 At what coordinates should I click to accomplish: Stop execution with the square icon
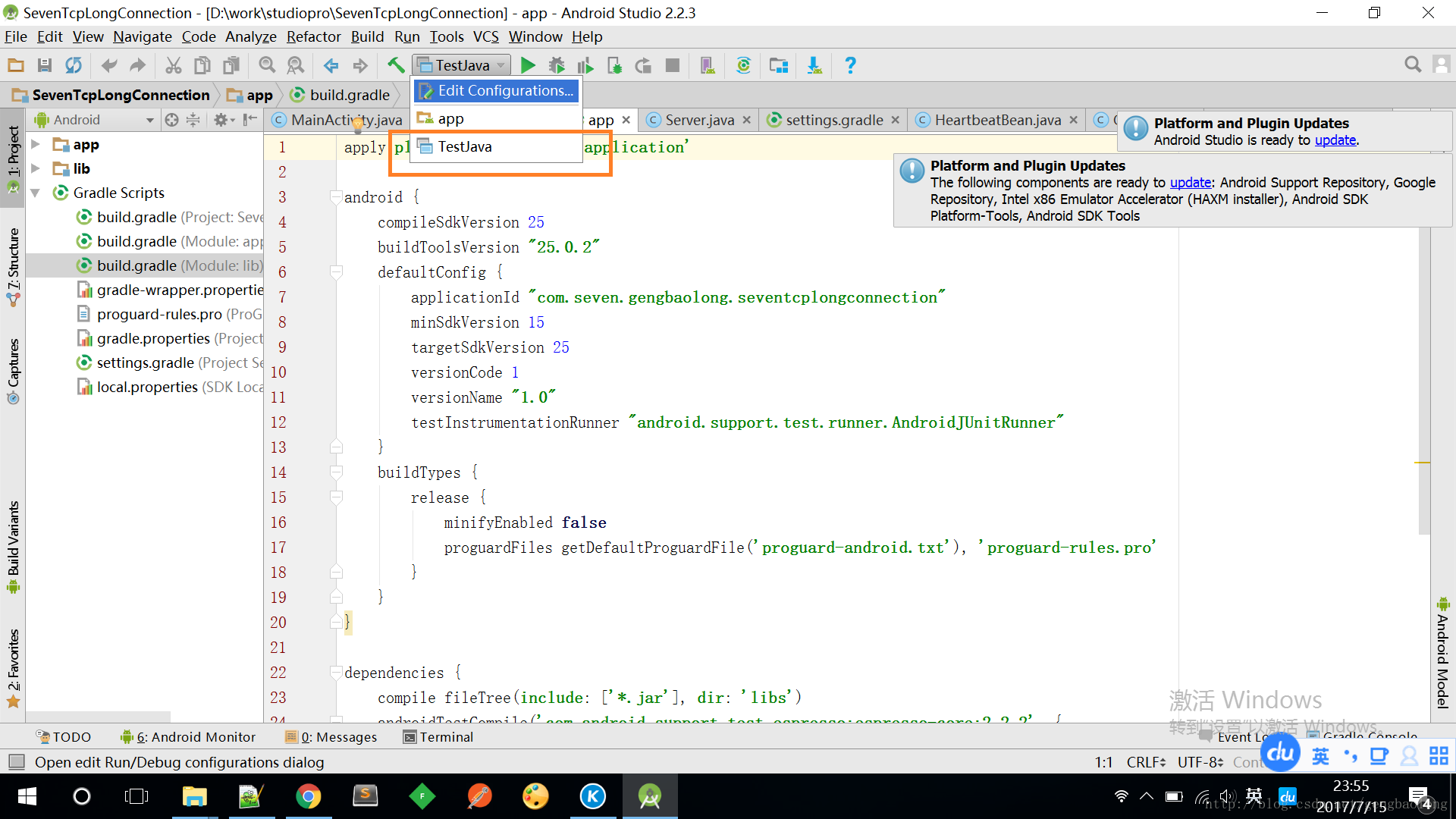672,66
